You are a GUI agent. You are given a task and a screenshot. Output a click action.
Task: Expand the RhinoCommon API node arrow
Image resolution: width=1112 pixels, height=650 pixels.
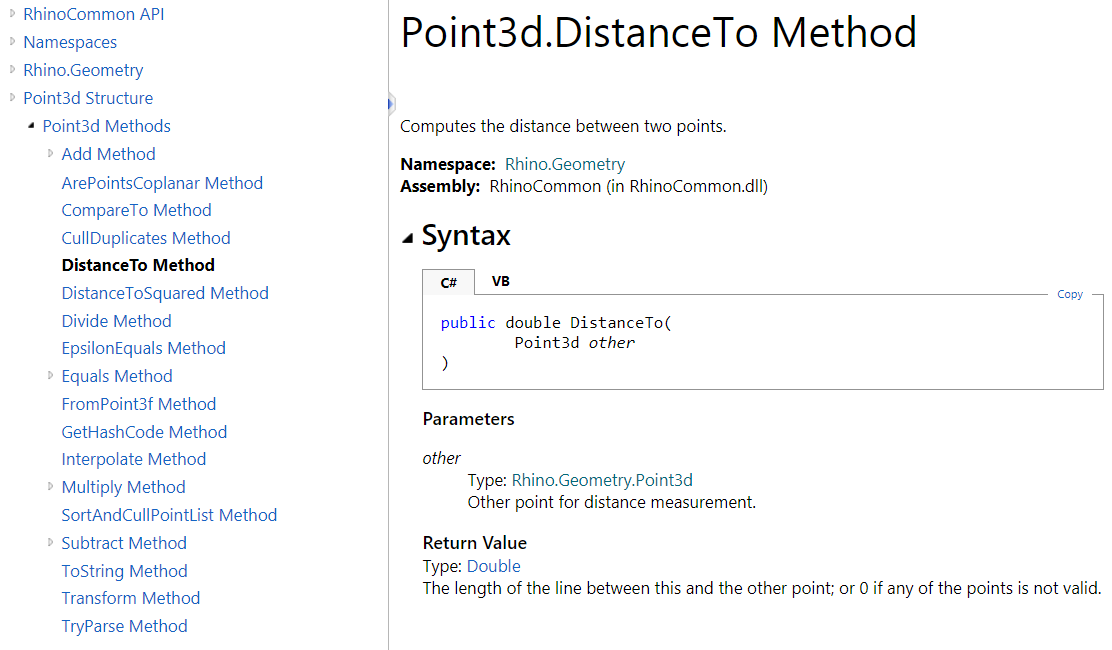pos(13,13)
